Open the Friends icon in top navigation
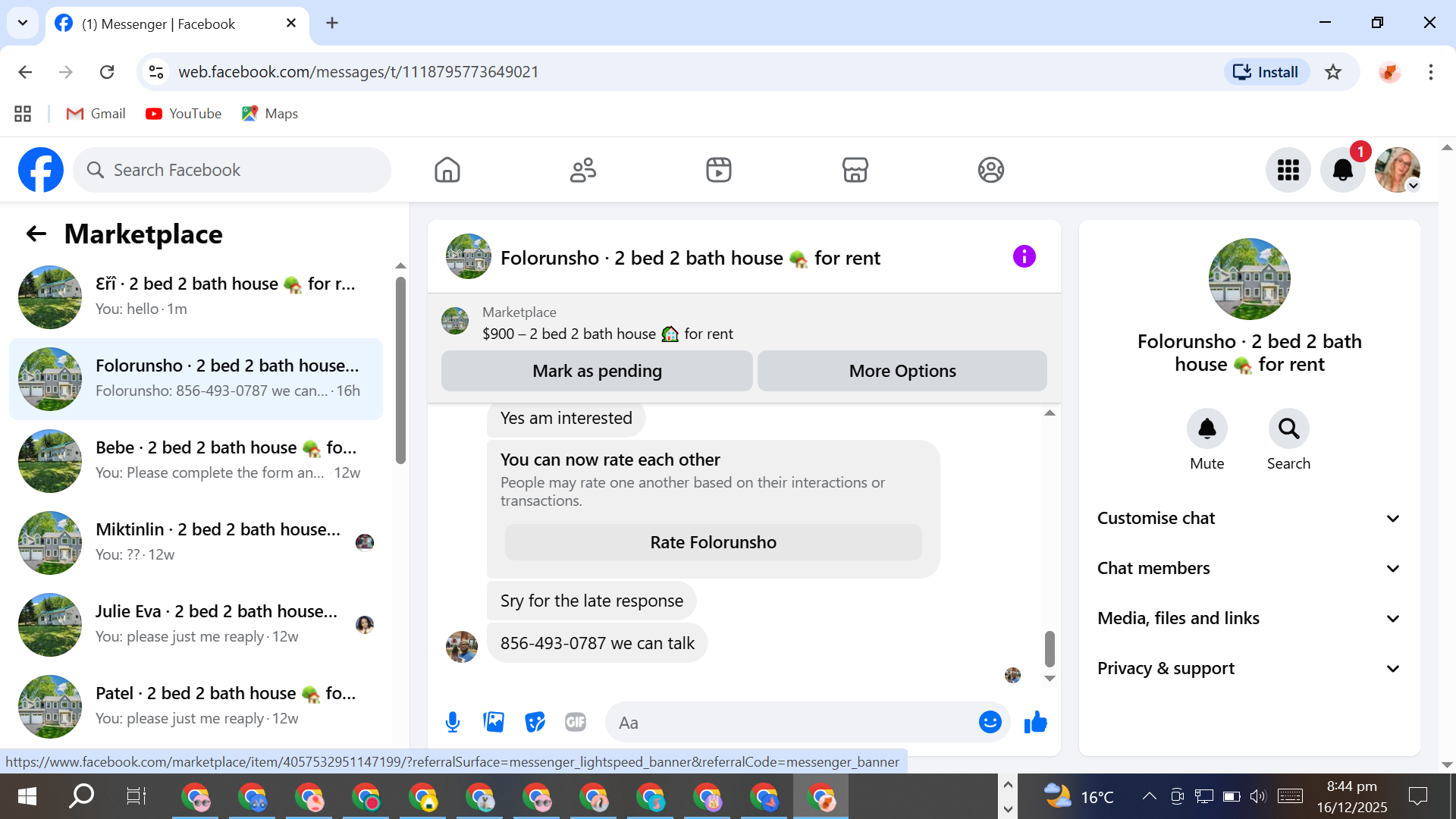Screen dimensions: 1456x819 (x=583, y=170)
